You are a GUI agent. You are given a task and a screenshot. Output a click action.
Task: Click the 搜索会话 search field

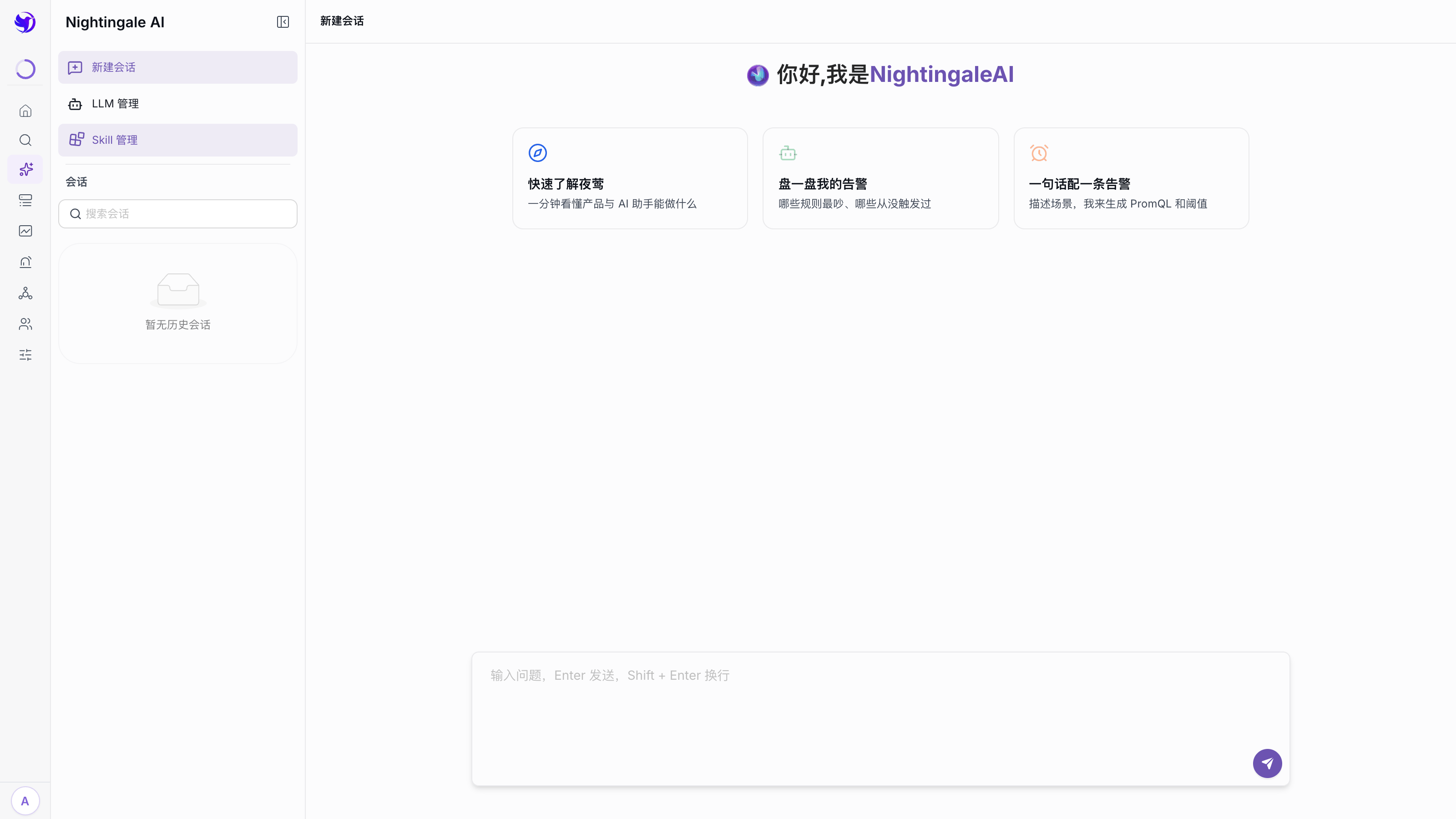pyautogui.click(x=177, y=214)
